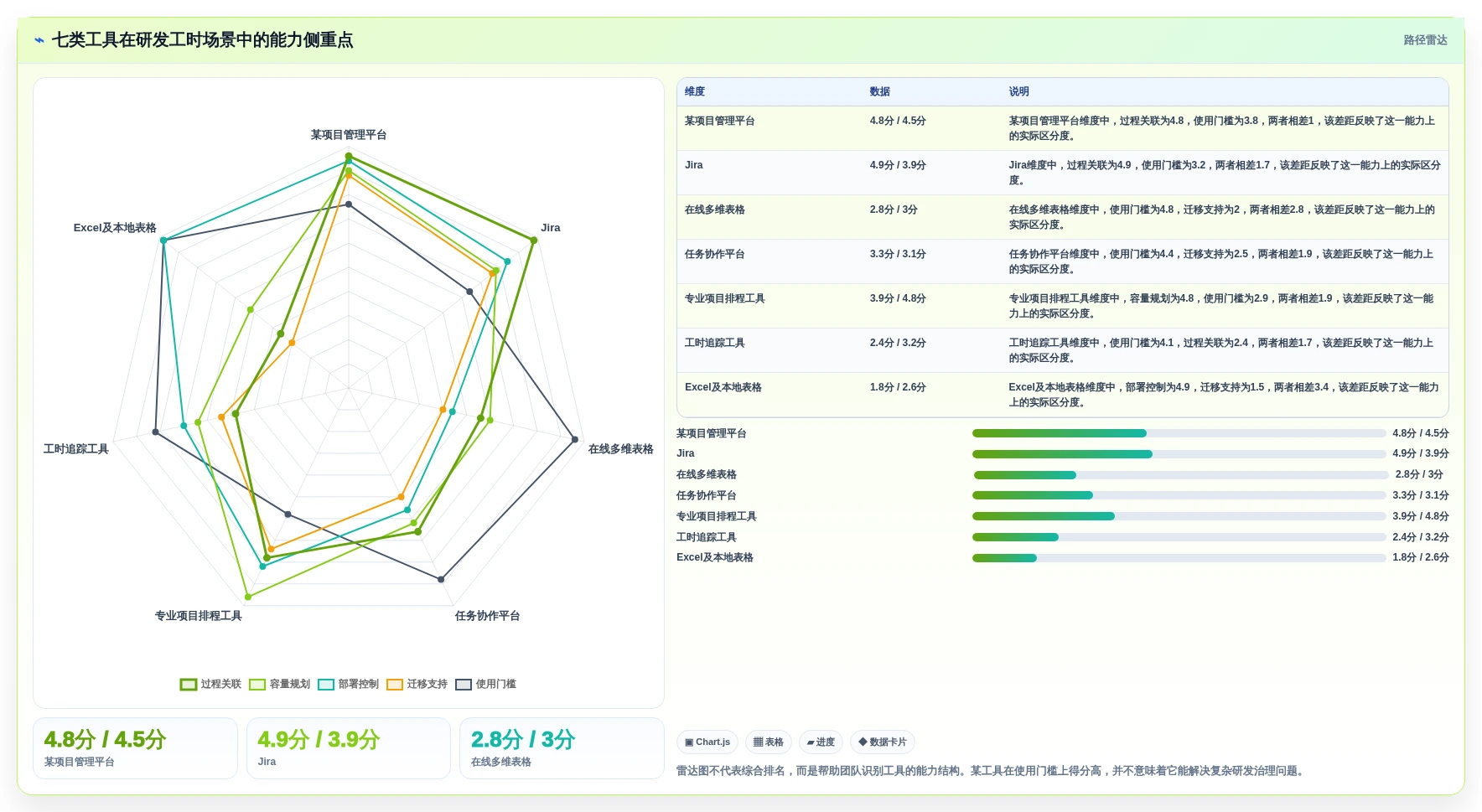Click the Excel及本地表格 radar axis label
Screen dimensions: 1482x812
click(x=115, y=228)
